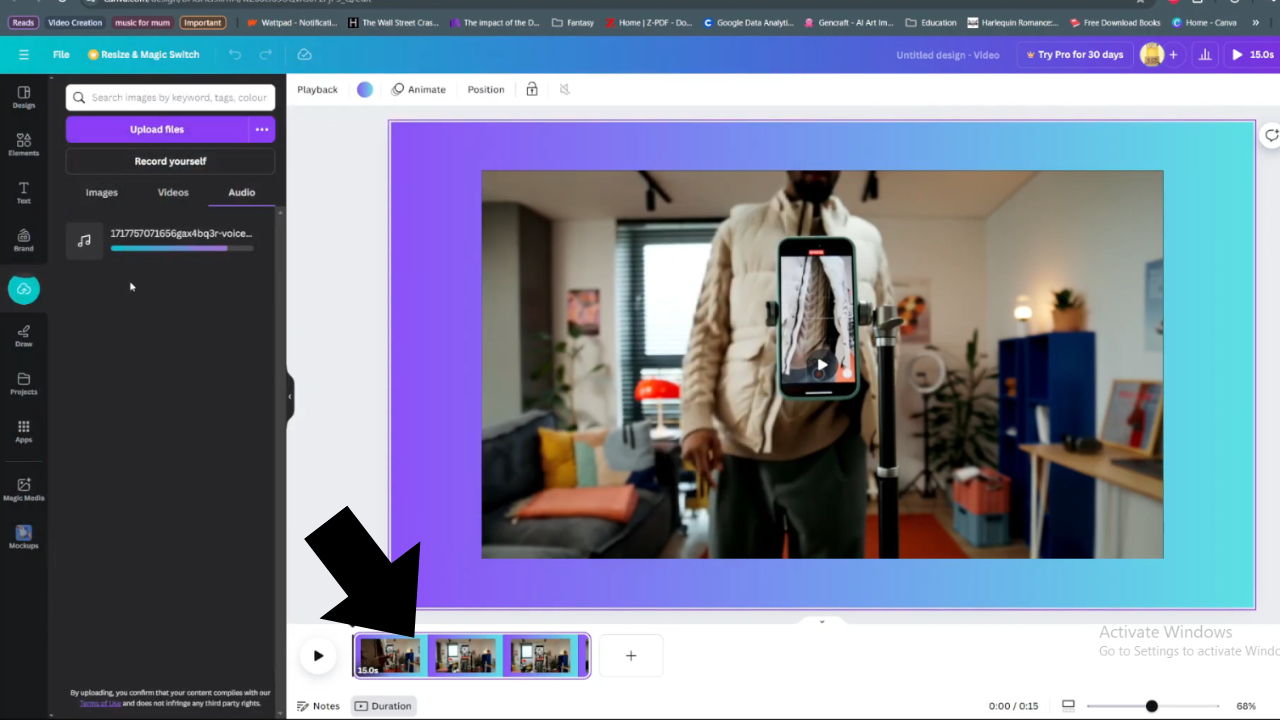This screenshot has height=720, width=1280.
Task: Open the hamburger main menu
Action: point(24,55)
